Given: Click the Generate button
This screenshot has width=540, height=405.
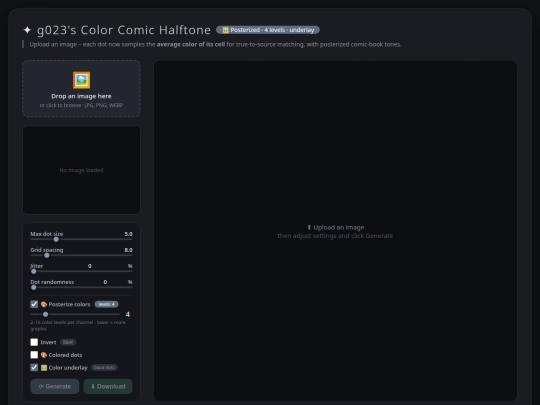Looking at the screenshot, I should [x=55, y=386].
